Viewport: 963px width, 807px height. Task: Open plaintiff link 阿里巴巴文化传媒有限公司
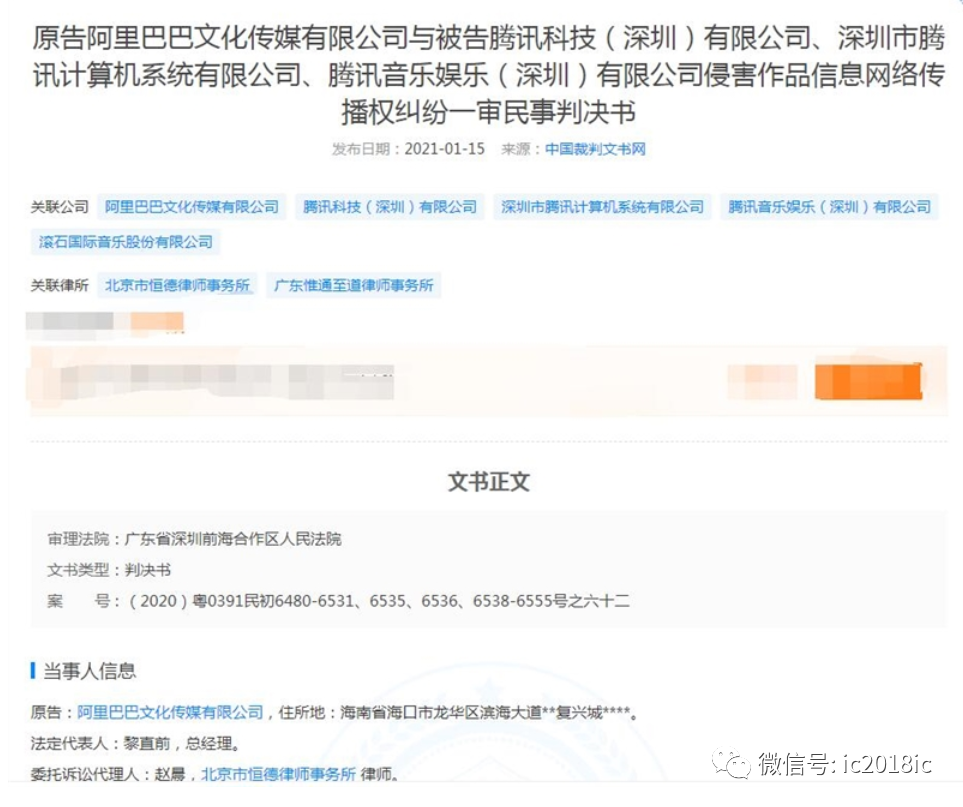pos(170,712)
